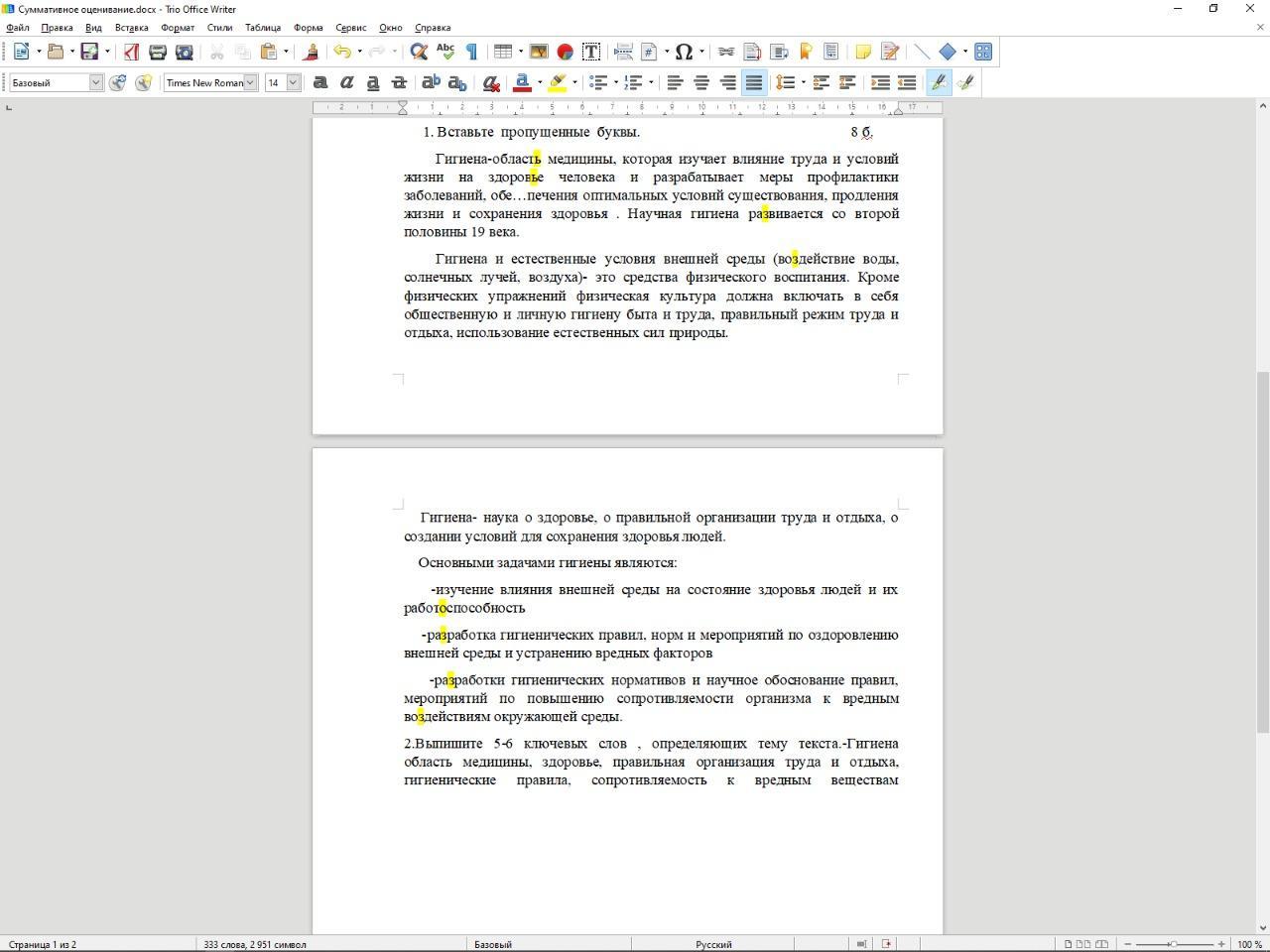Click the zoom-out minus button
The image size is (1270, 952).
click(1128, 944)
